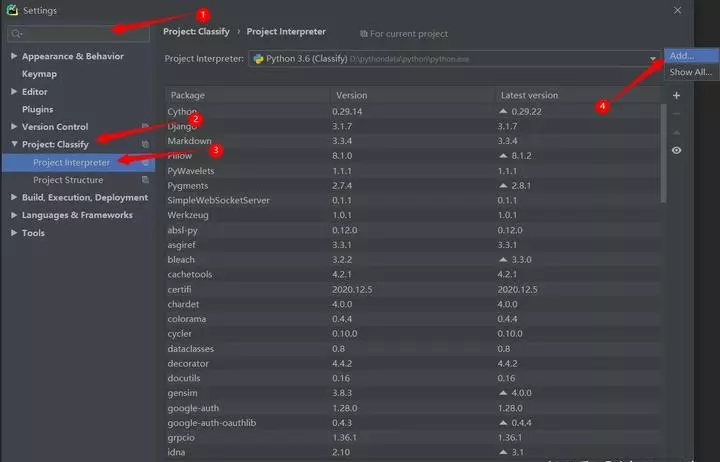This screenshot has width=720, height=462.
Task: Select the cachetools package row
Action: (x=413, y=274)
